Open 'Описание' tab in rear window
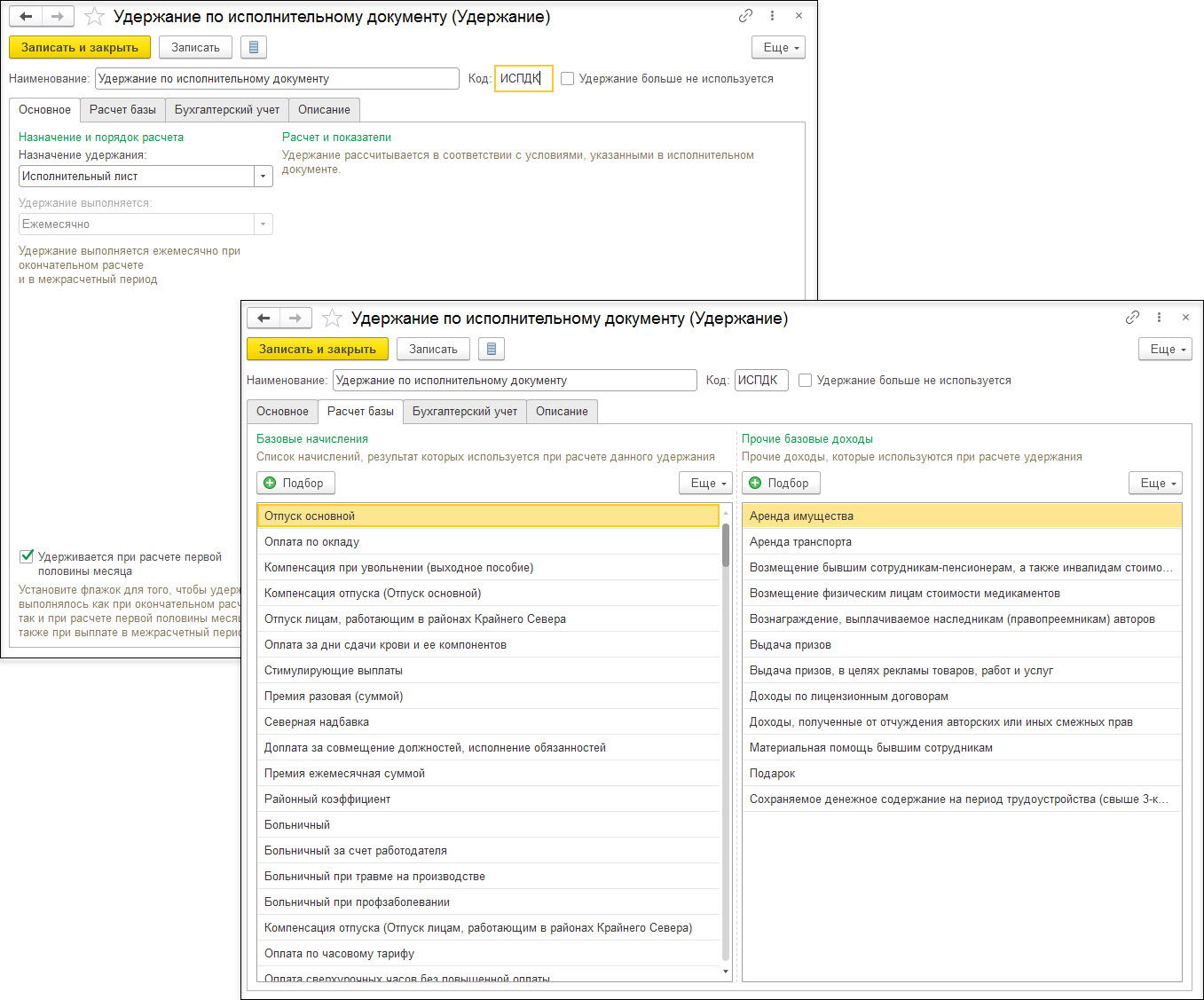The width and height of the screenshot is (1204, 1000). tap(324, 110)
